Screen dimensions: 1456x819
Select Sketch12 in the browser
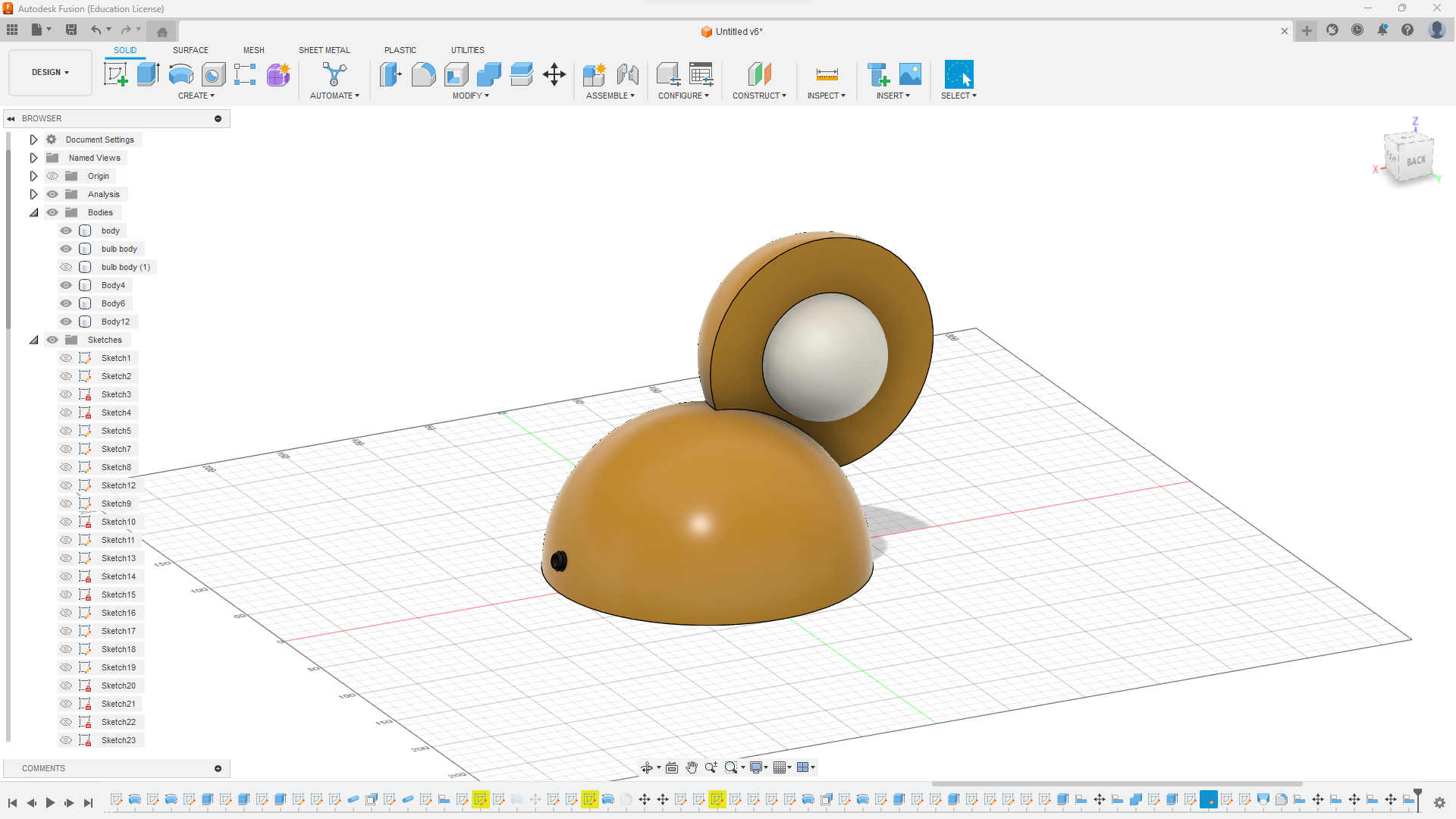click(x=118, y=485)
